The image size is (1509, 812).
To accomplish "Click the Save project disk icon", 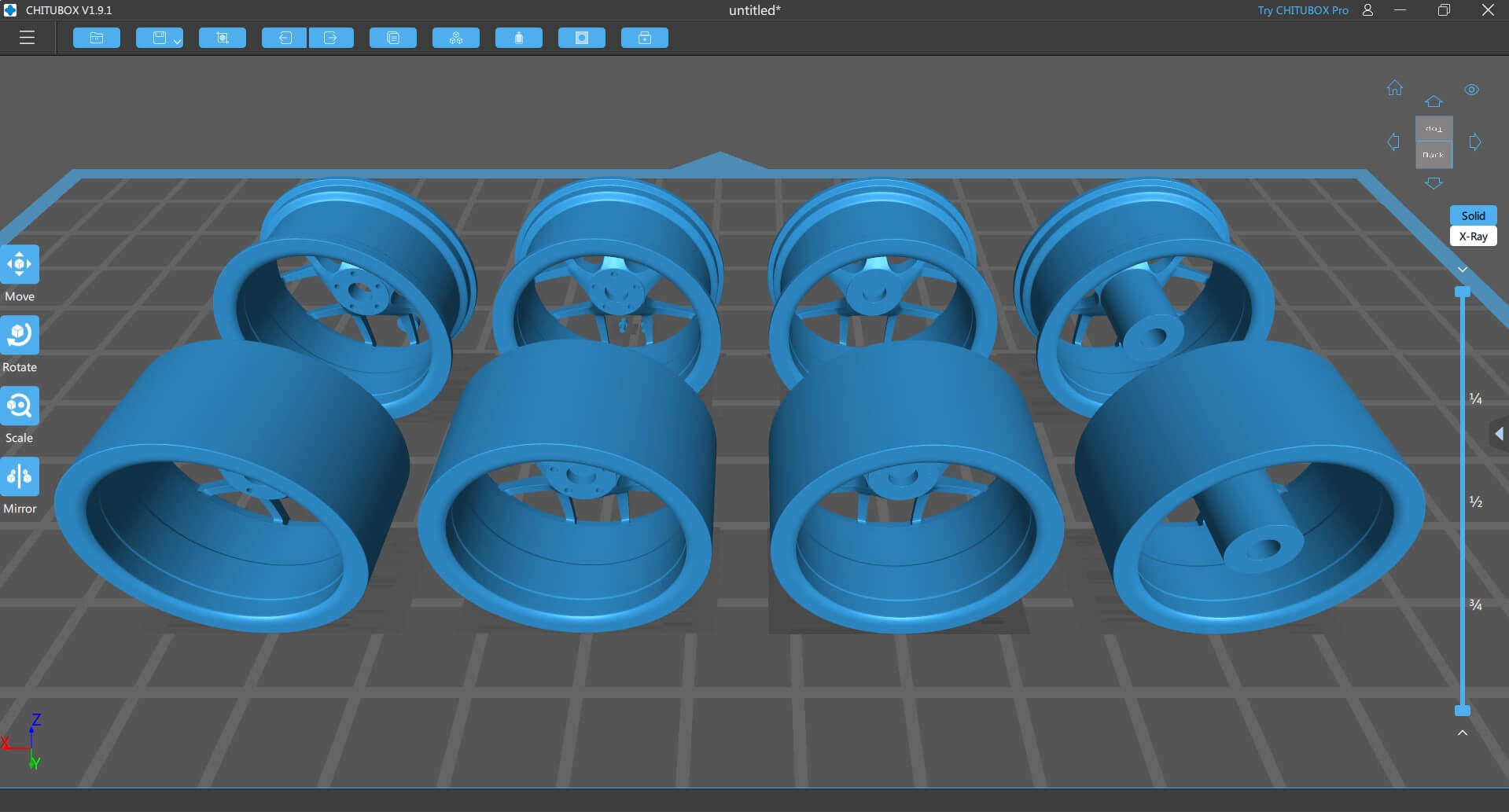I will pyautogui.click(x=158, y=38).
